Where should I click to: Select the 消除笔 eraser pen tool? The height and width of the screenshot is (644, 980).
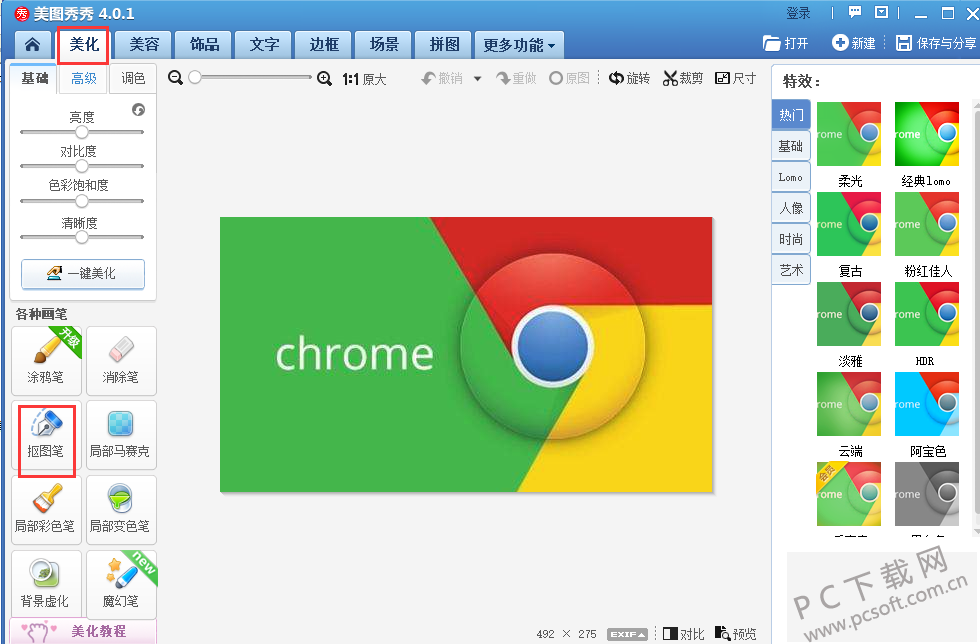121,361
